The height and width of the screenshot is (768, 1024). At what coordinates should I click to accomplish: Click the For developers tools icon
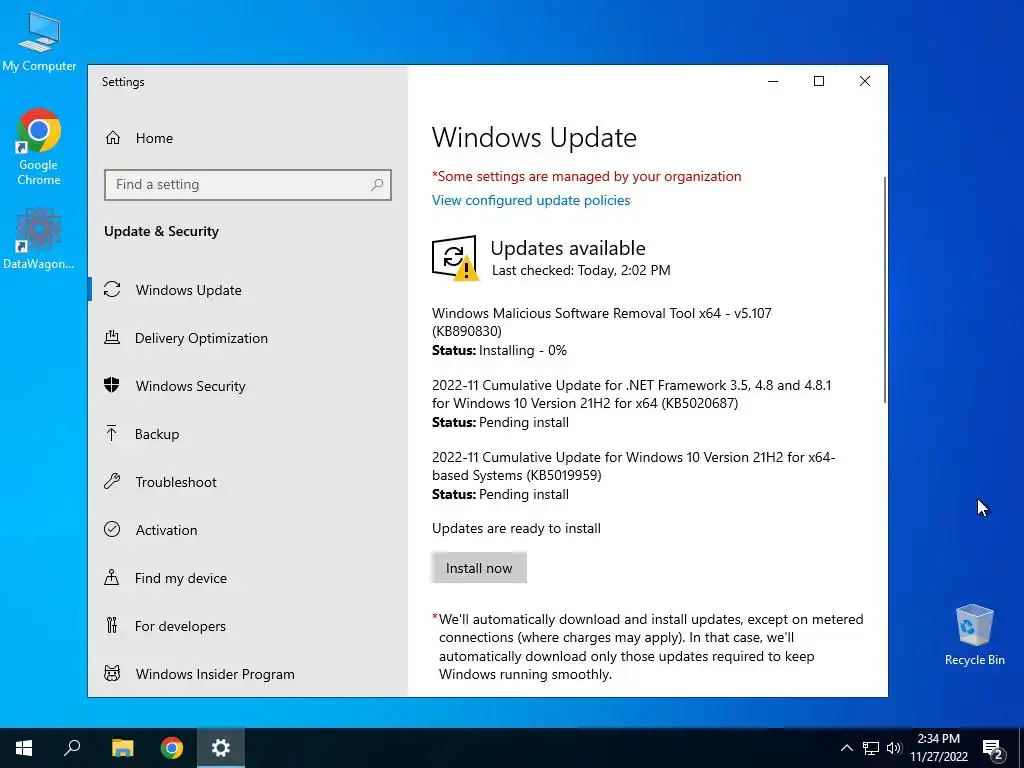pos(112,626)
